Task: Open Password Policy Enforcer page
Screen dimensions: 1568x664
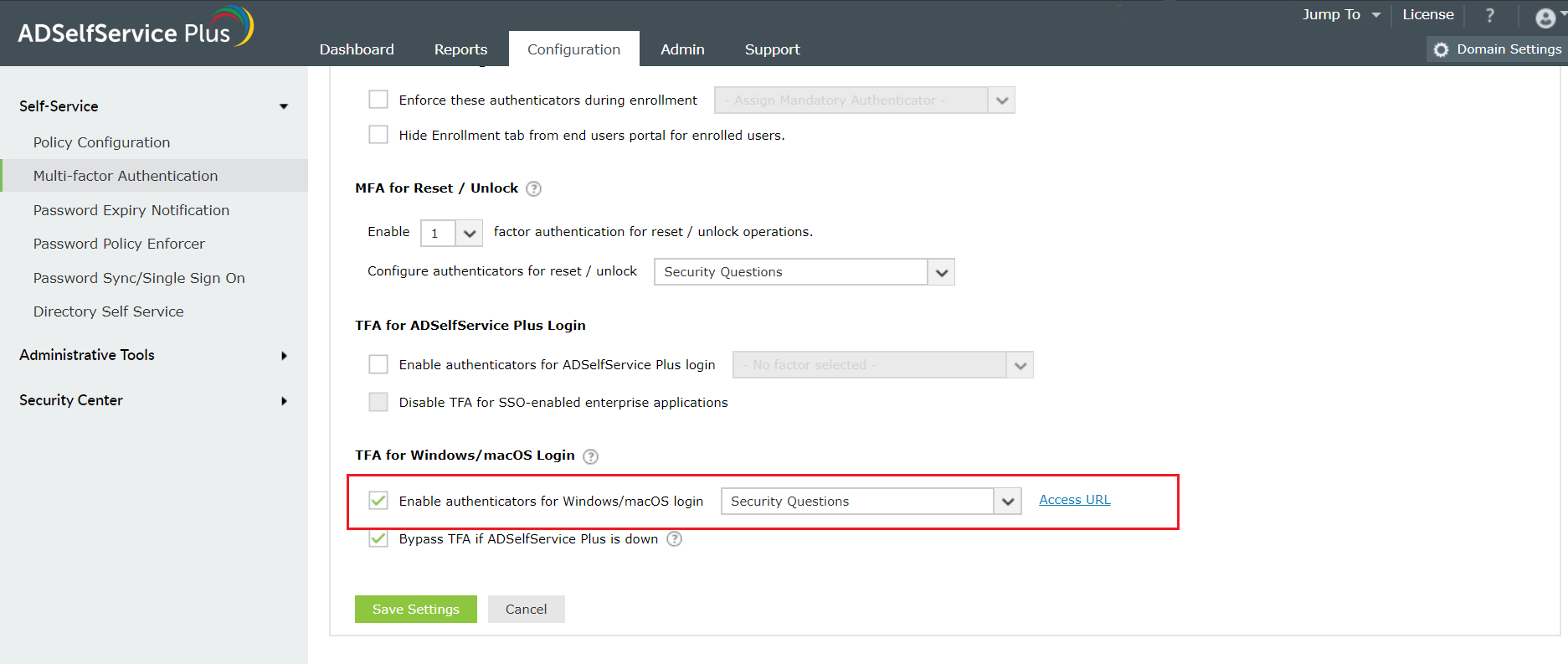Action: 119,244
